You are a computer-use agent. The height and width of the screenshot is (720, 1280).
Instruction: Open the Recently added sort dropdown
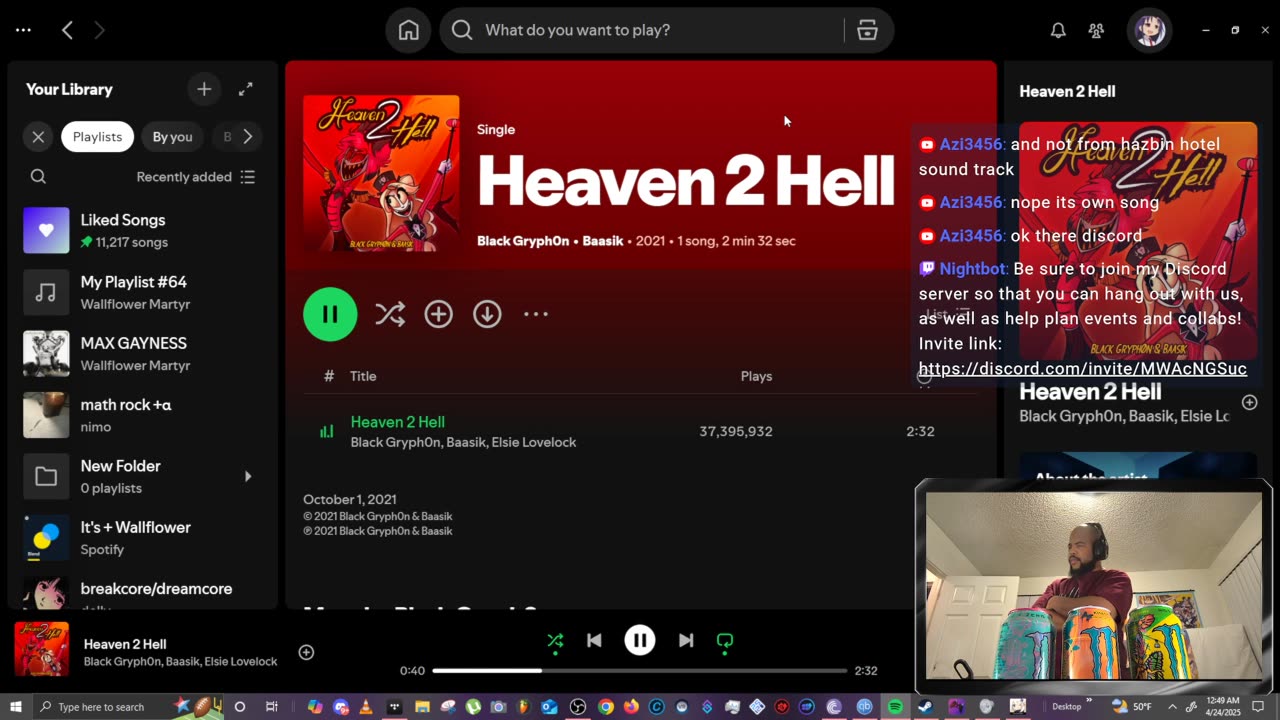pyautogui.click(x=196, y=177)
